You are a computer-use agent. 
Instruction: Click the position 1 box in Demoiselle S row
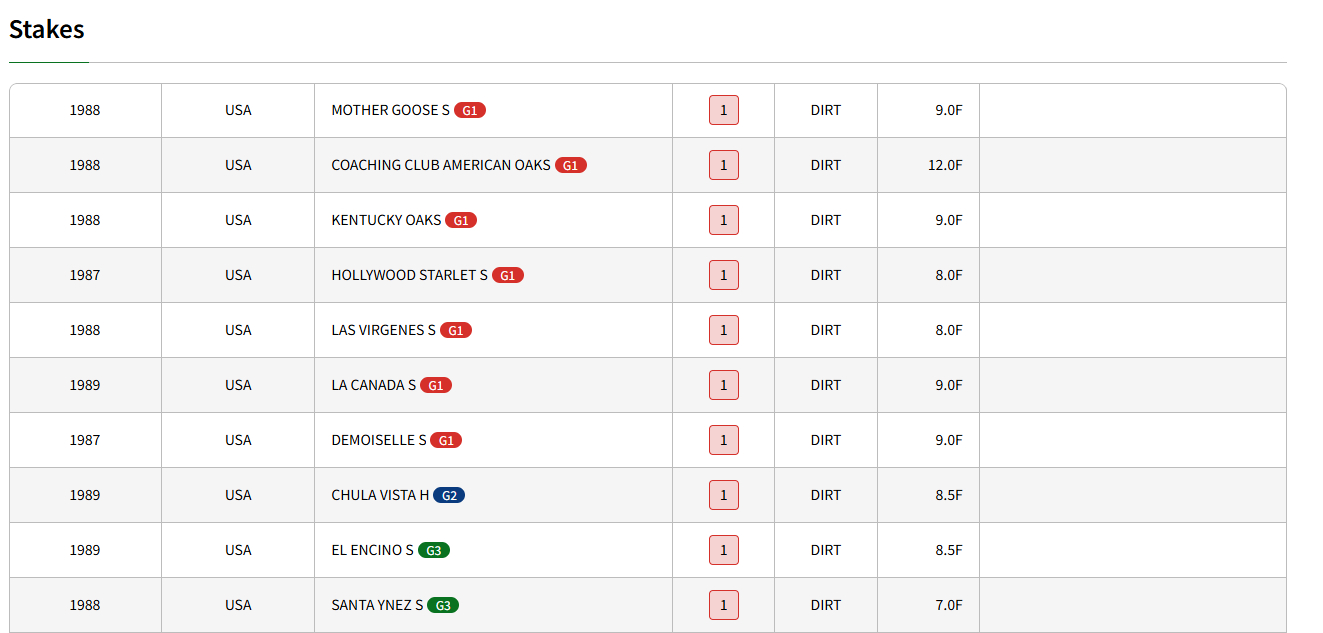click(x=724, y=440)
